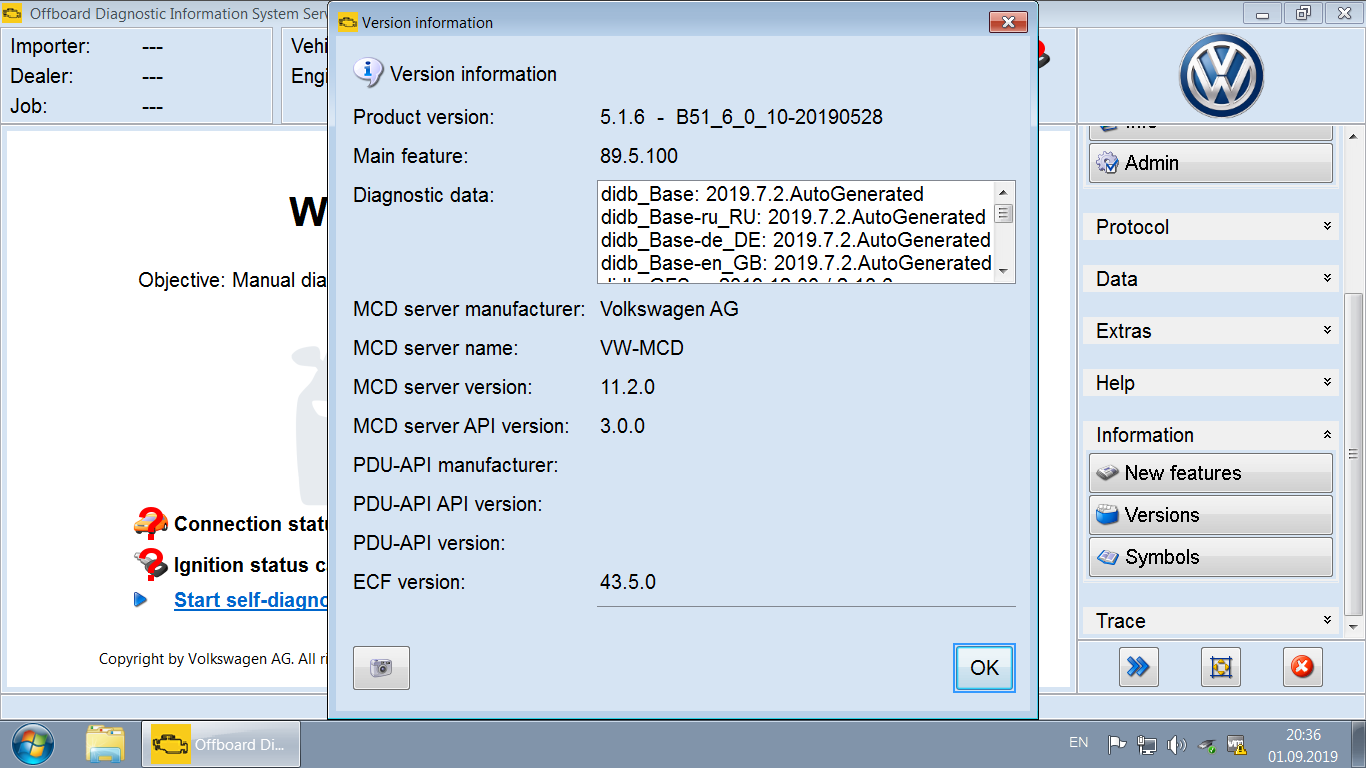1366x768 pixels.
Task: Open the Admin section button
Action: [x=1211, y=163]
